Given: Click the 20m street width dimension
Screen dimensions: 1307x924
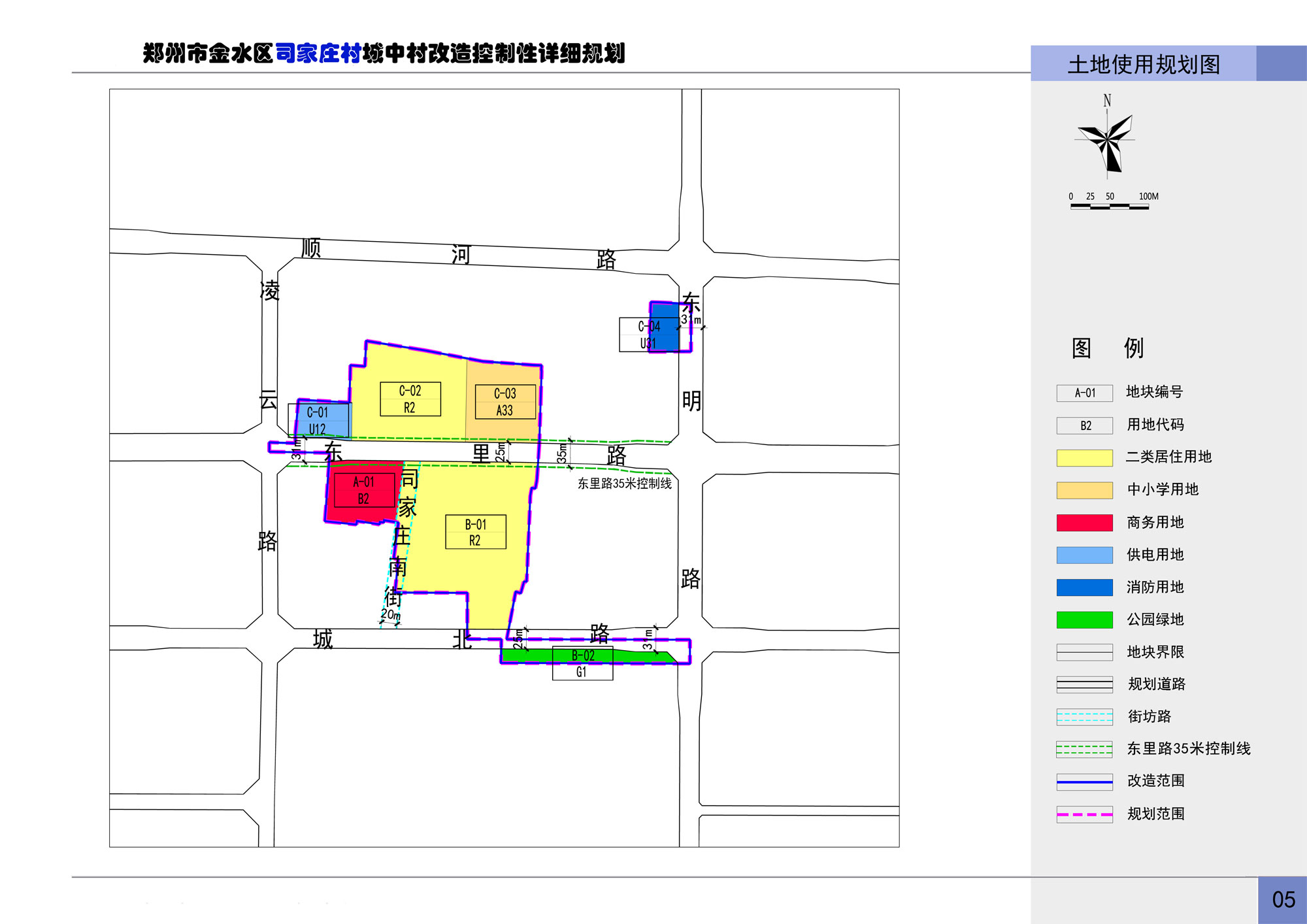Looking at the screenshot, I should [391, 615].
